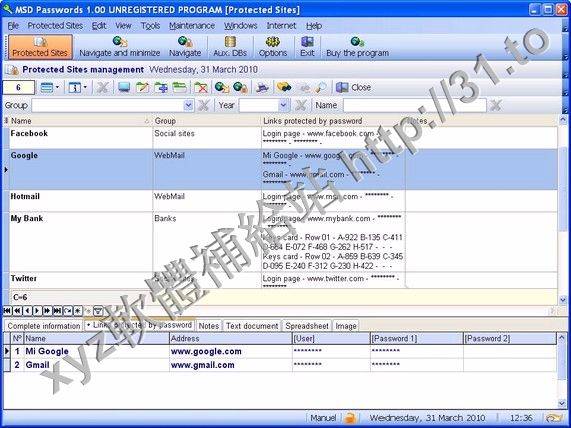Go to last record navigator button
571x428 pixels.
pos(57,310)
